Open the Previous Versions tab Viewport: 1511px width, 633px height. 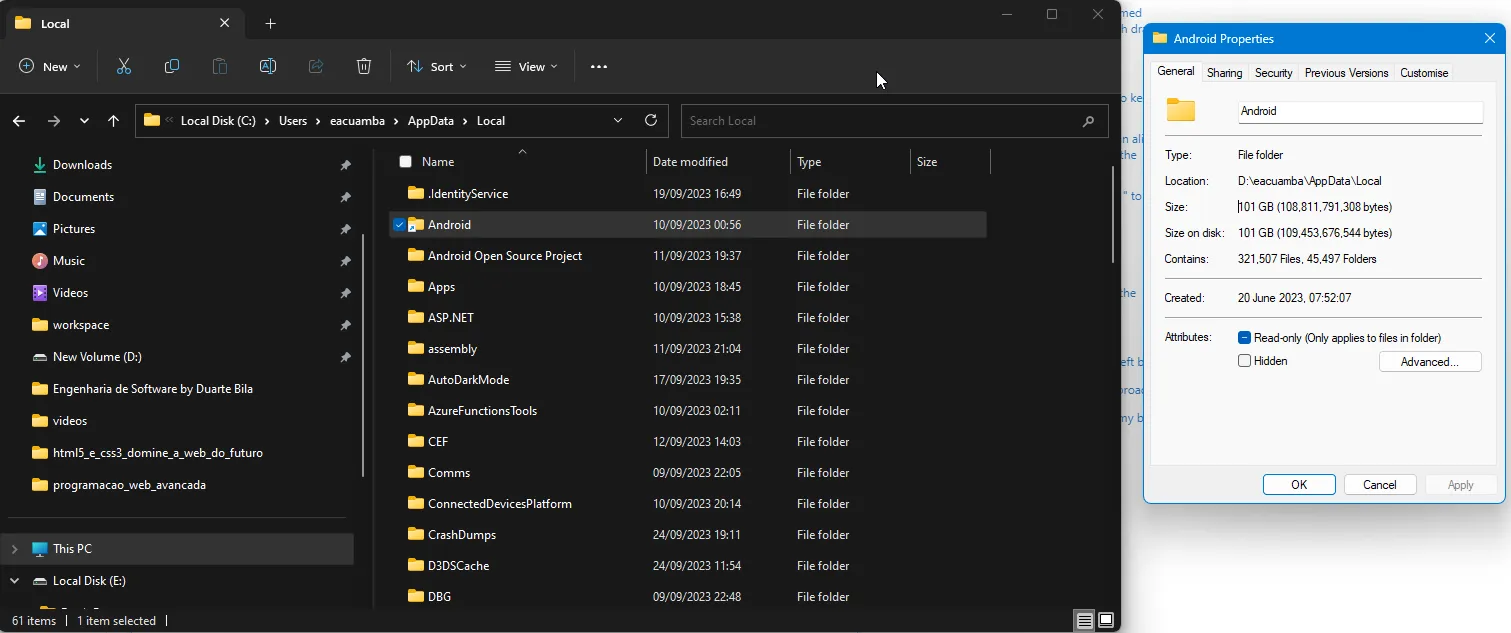tap(1346, 73)
